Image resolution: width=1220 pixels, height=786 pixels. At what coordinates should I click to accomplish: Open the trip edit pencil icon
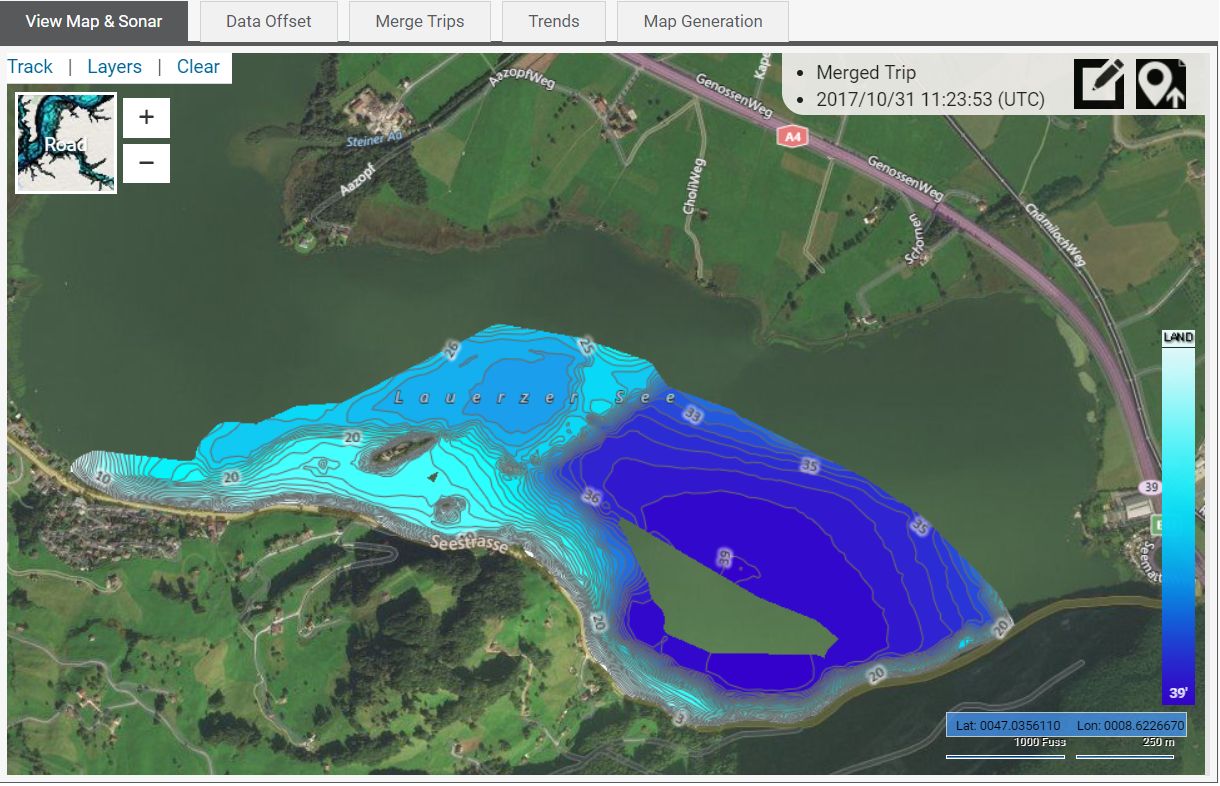[x=1098, y=84]
